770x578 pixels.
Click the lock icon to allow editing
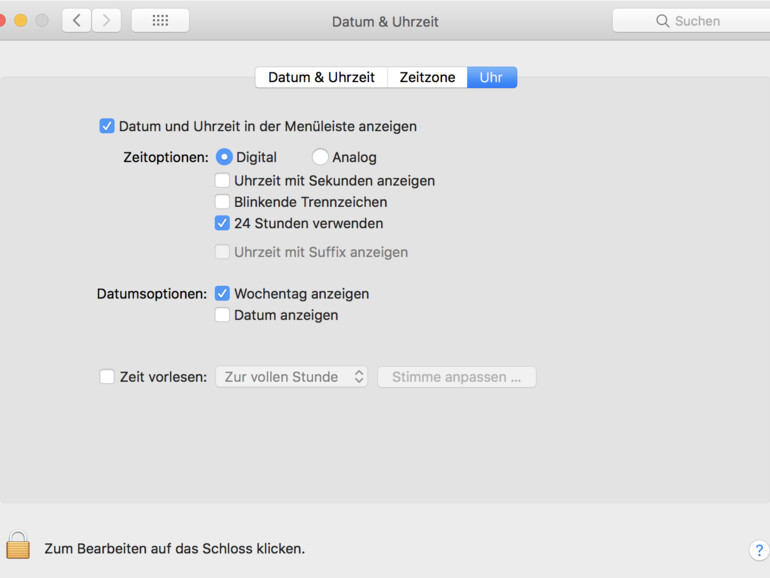[17, 545]
